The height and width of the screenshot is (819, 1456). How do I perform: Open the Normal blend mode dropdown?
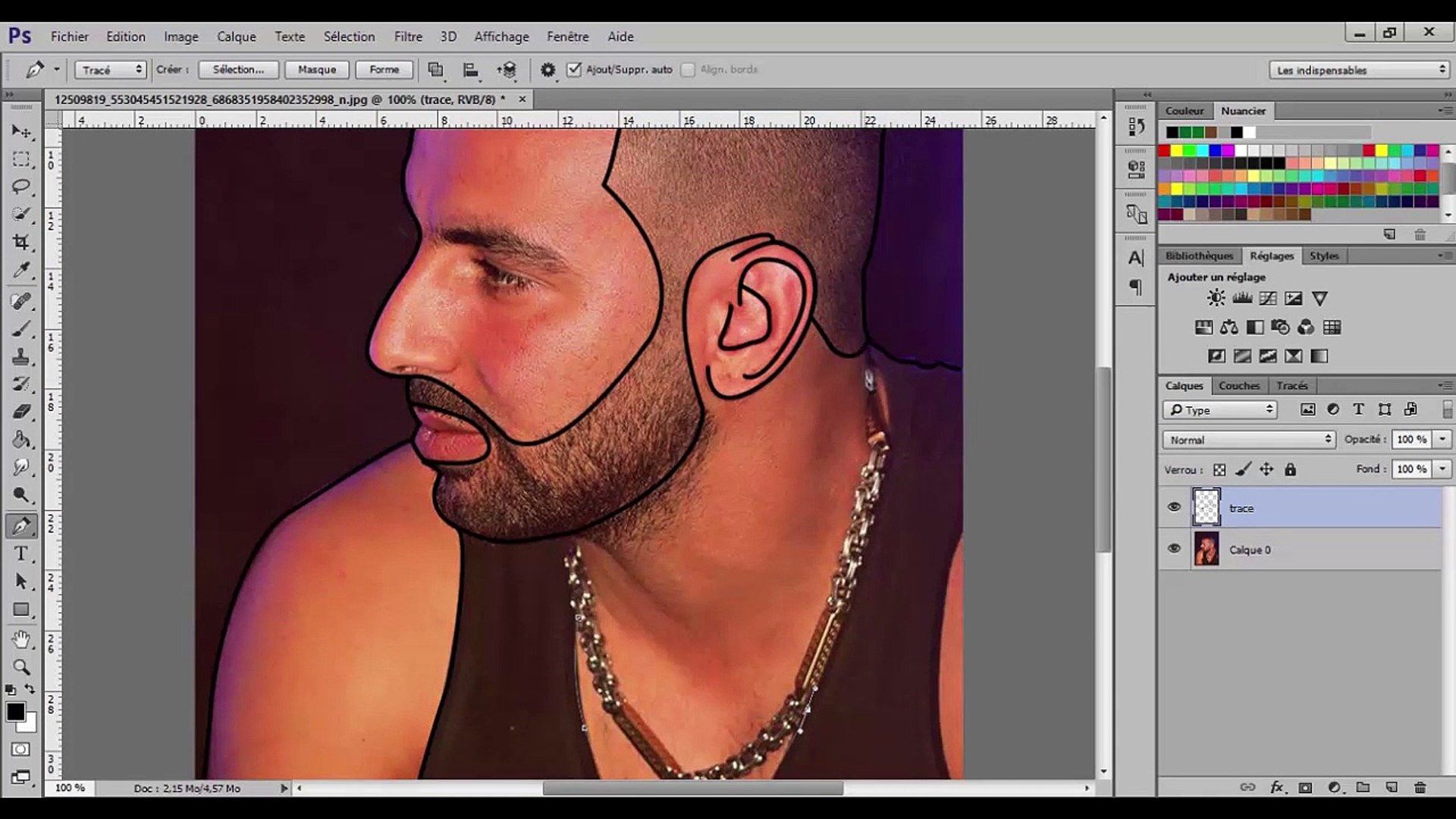[x=1249, y=440]
